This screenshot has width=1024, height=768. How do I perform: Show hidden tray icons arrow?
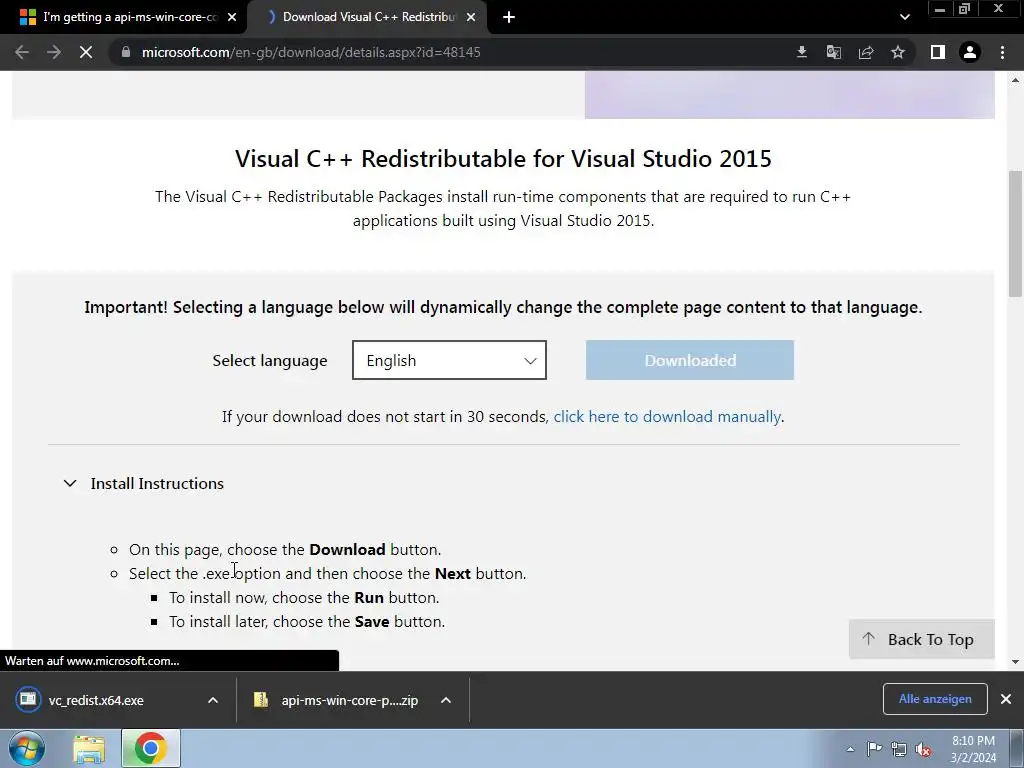point(850,749)
